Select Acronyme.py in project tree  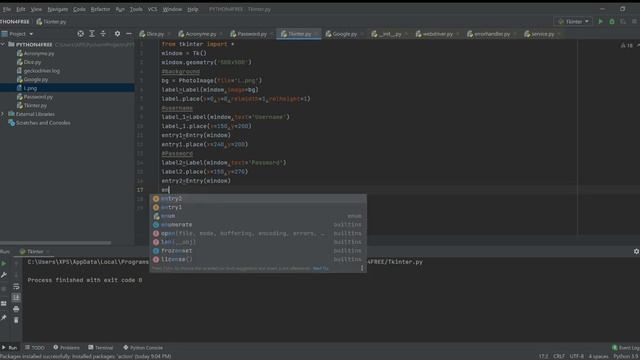[x=39, y=53]
